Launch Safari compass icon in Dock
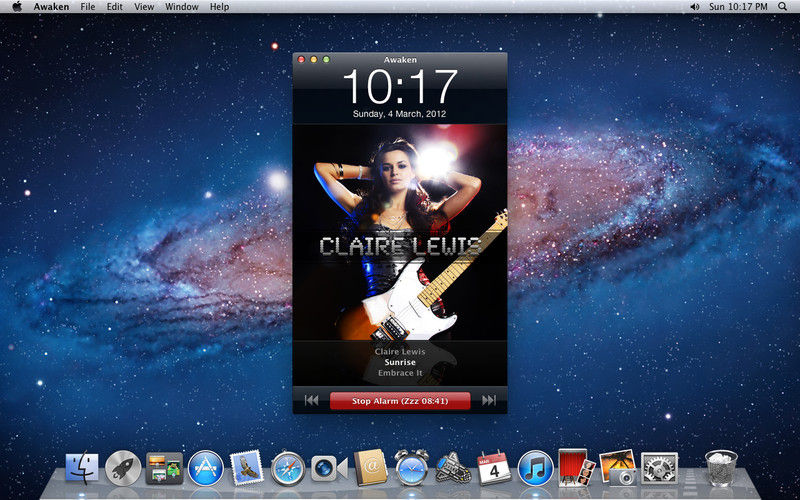This screenshot has height=500, width=800. pos(288,468)
